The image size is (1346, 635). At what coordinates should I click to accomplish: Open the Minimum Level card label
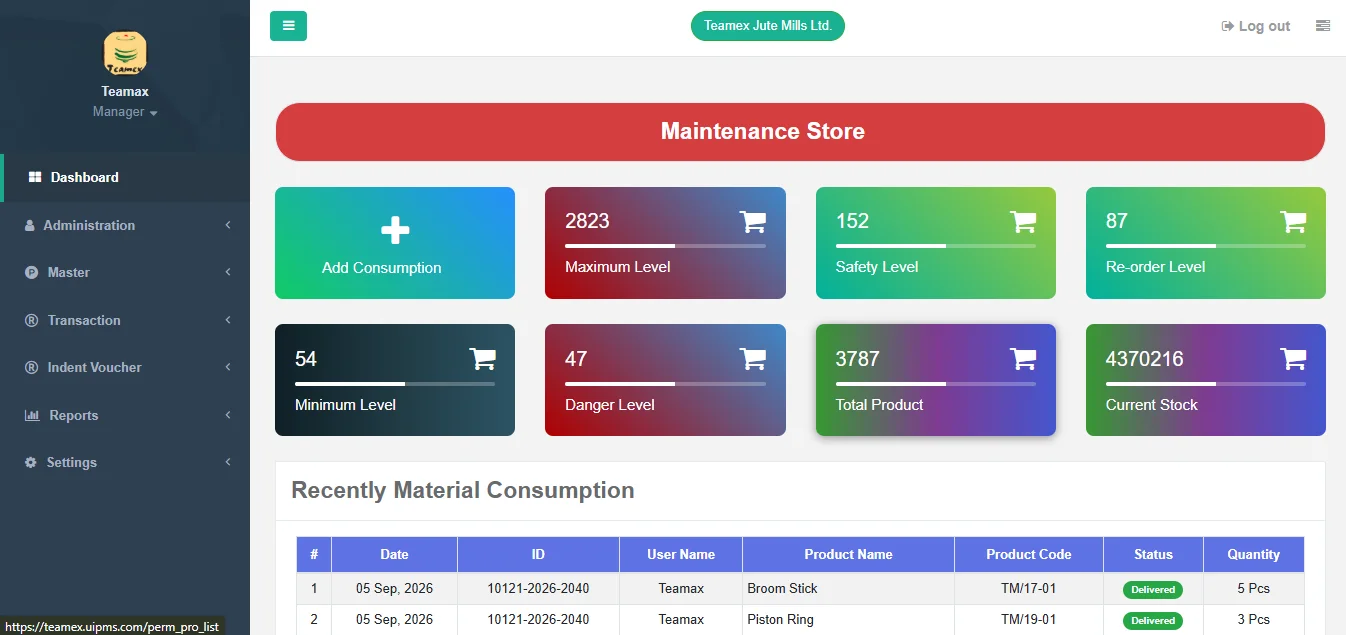click(x=345, y=405)
